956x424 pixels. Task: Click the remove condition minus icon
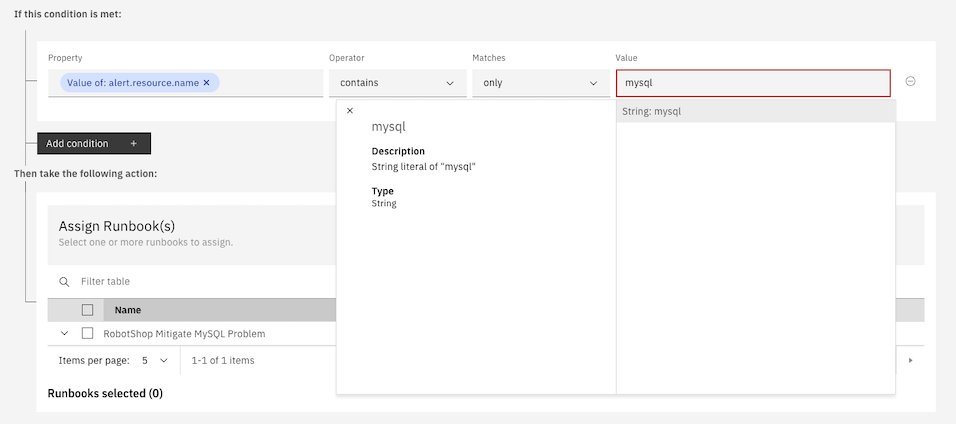point(910,82)
